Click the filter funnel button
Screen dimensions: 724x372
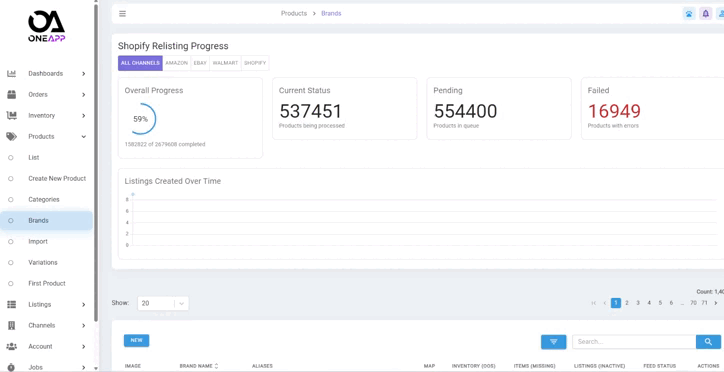click(x=554, y=342)
